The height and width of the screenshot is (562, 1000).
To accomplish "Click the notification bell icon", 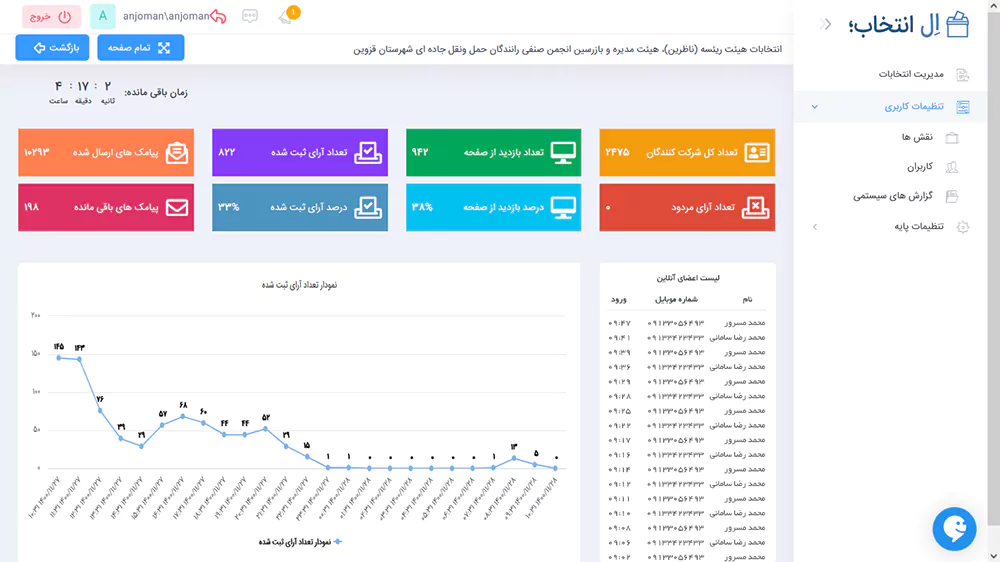I will 287,17.
